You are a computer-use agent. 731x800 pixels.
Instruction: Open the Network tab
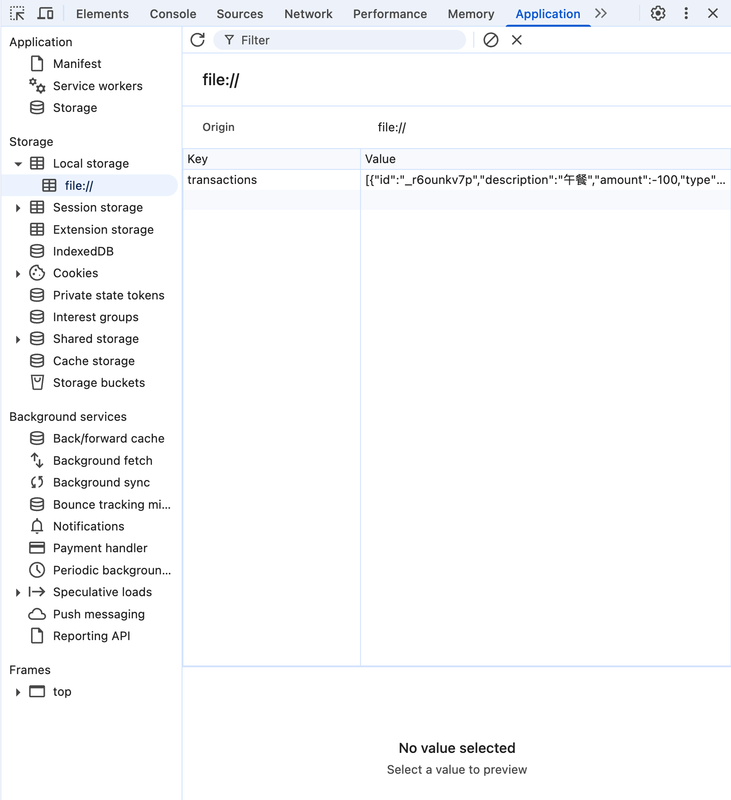[x=308, y=14]
